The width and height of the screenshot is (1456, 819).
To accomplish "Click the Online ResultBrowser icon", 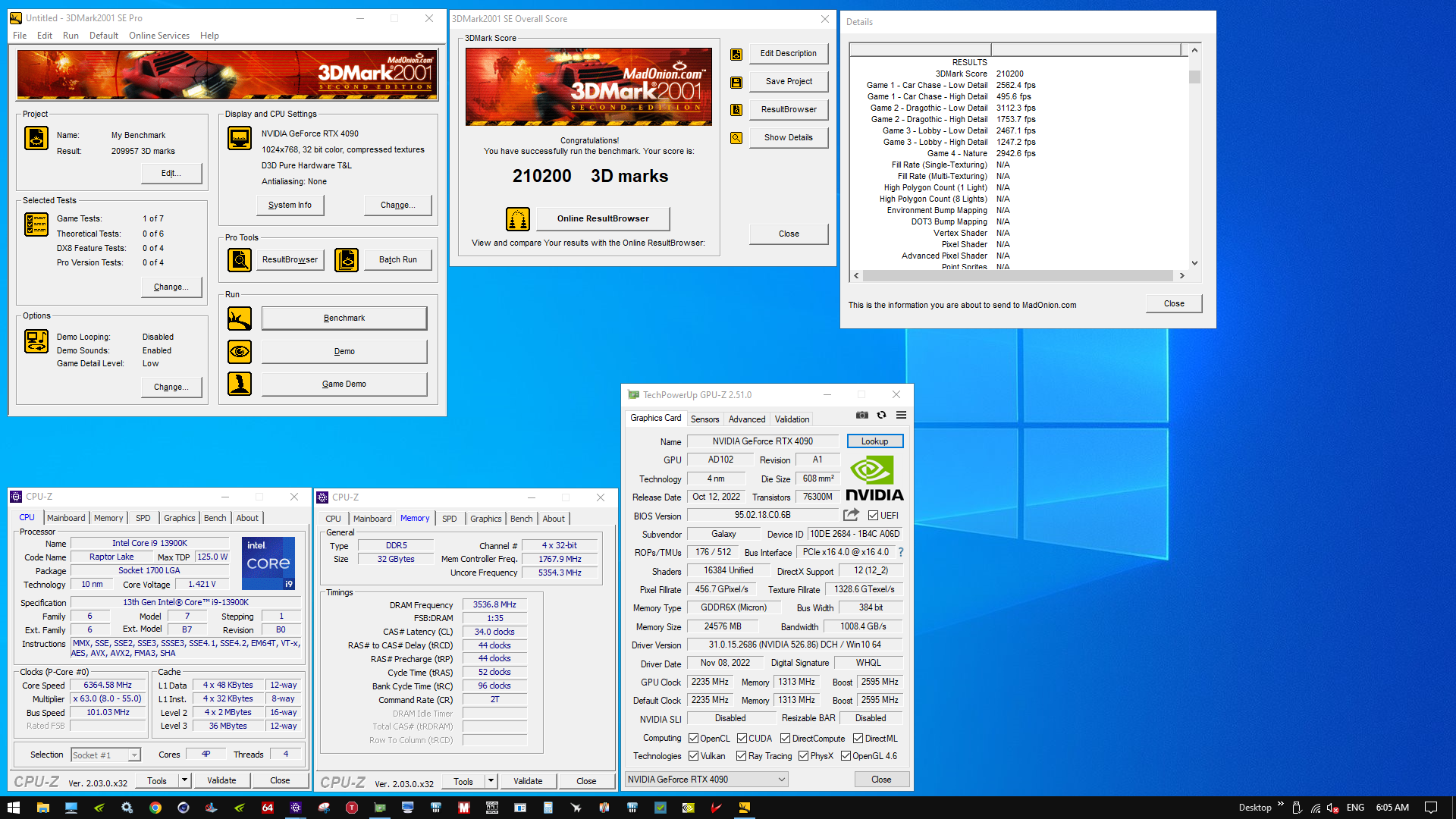I will pyautogui.click(x=518, y=219).
